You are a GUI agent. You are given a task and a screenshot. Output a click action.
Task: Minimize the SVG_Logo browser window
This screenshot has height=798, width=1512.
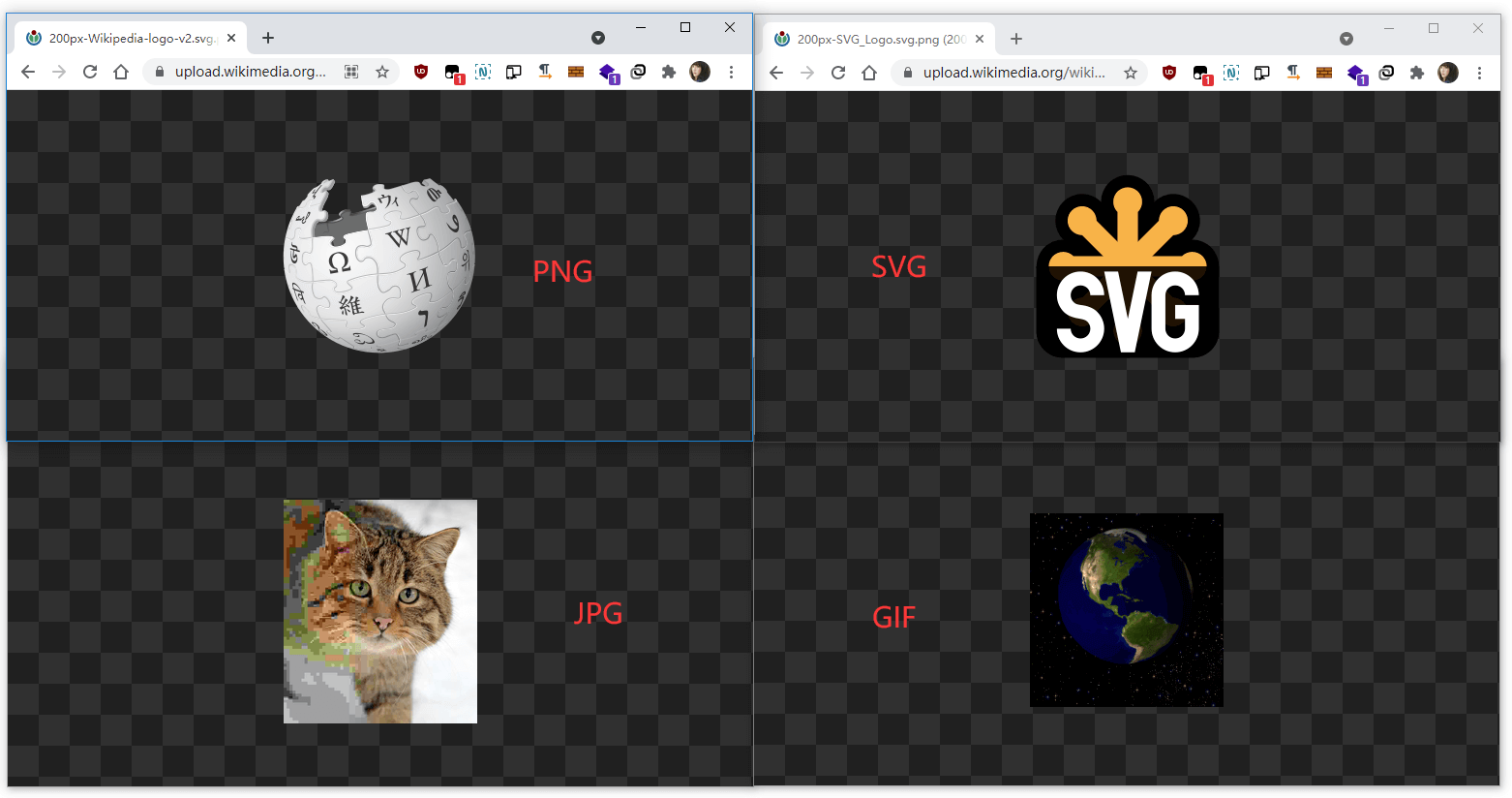[1389, 28]
